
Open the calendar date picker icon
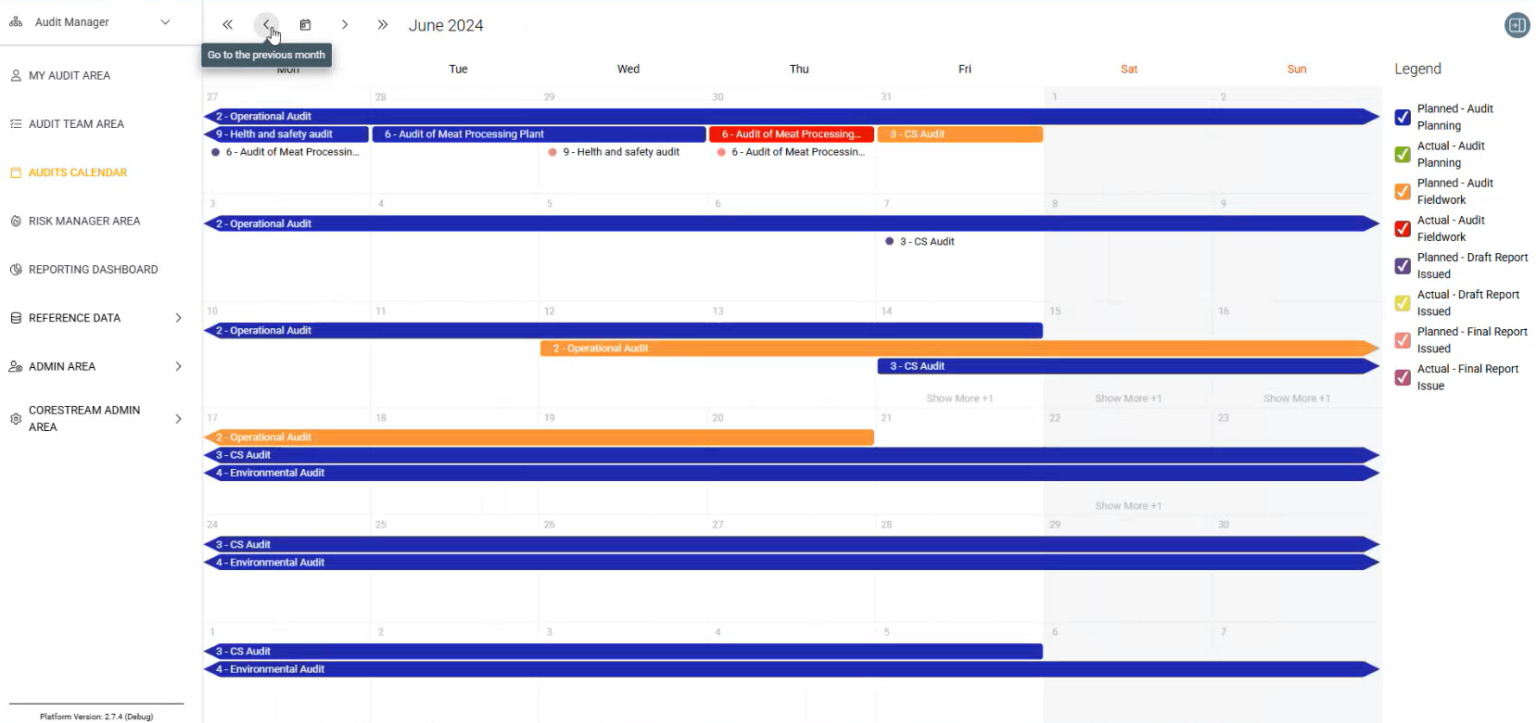(305, 24)
